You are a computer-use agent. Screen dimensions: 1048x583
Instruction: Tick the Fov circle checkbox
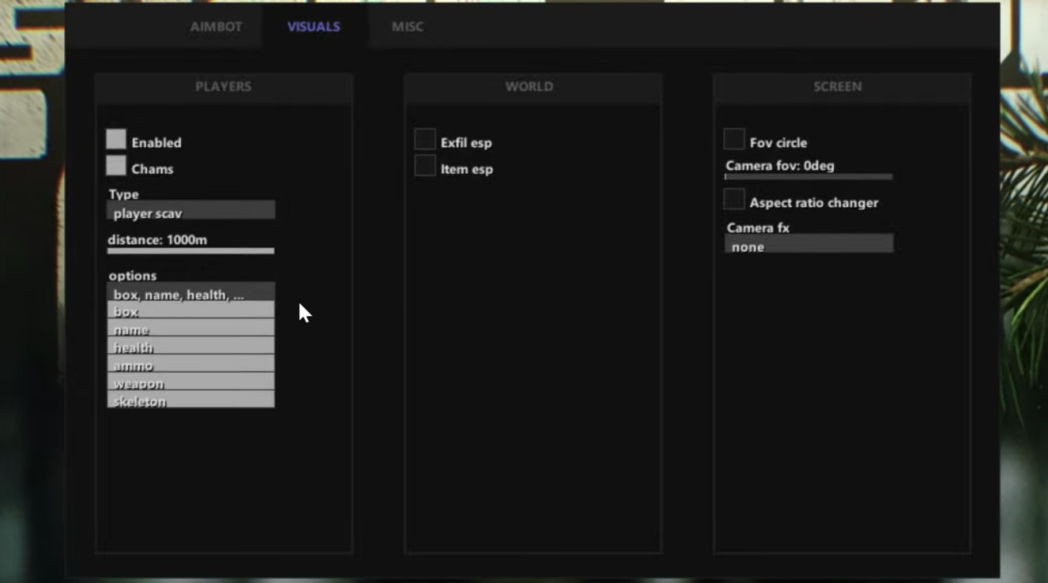[x=734, y=139]
